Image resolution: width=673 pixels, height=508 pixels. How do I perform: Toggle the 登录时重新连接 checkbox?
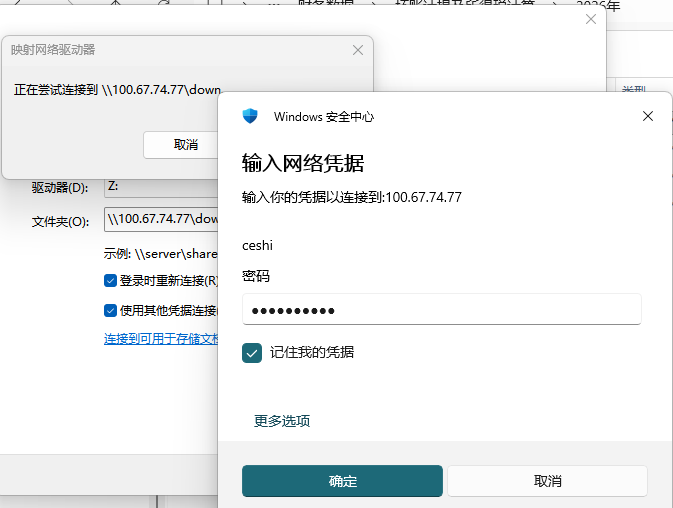pyautogui.click(x=110, y=281)
